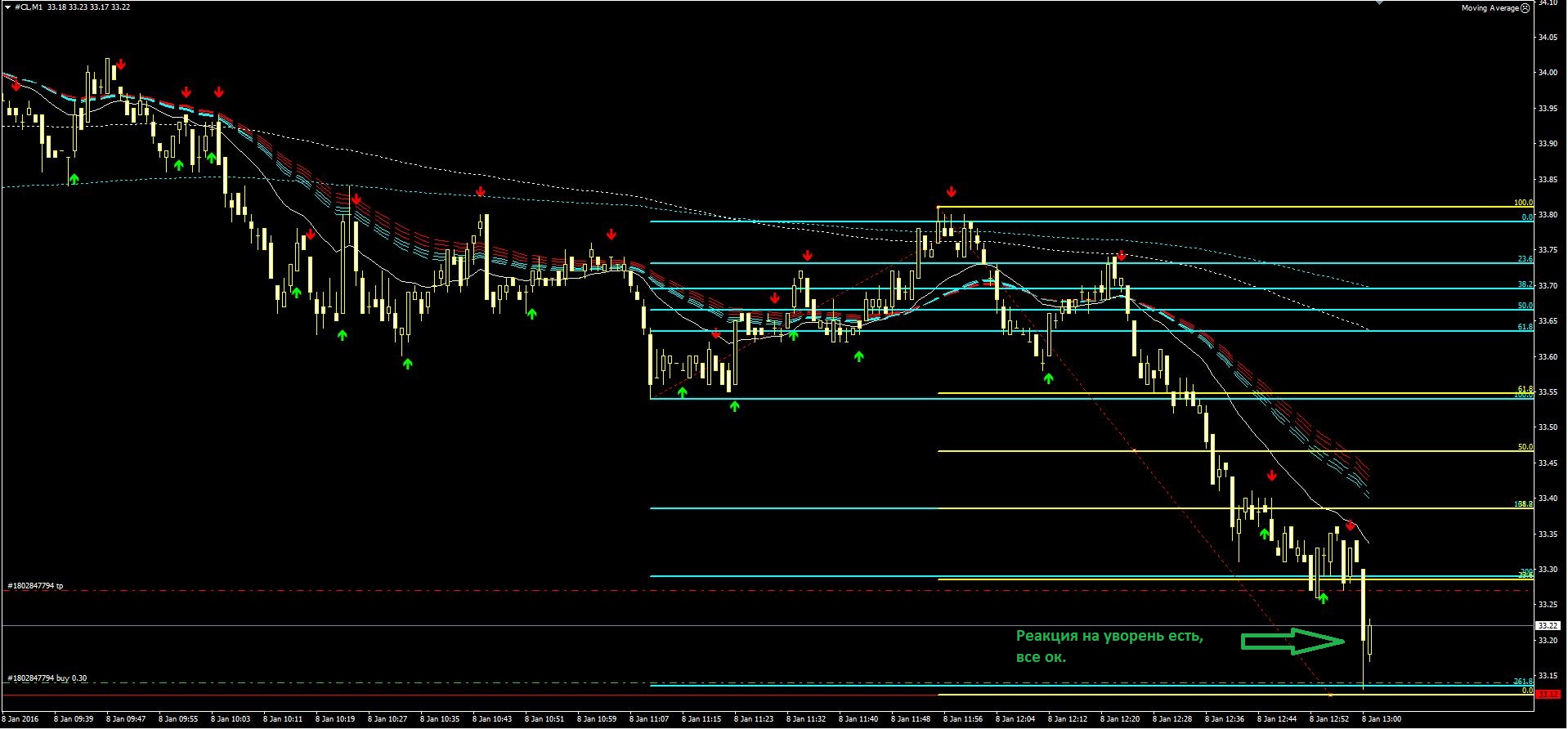The image size is (1568, 729).
Task: Click the 33.35 price scale label
Action: pos(1548,534)
